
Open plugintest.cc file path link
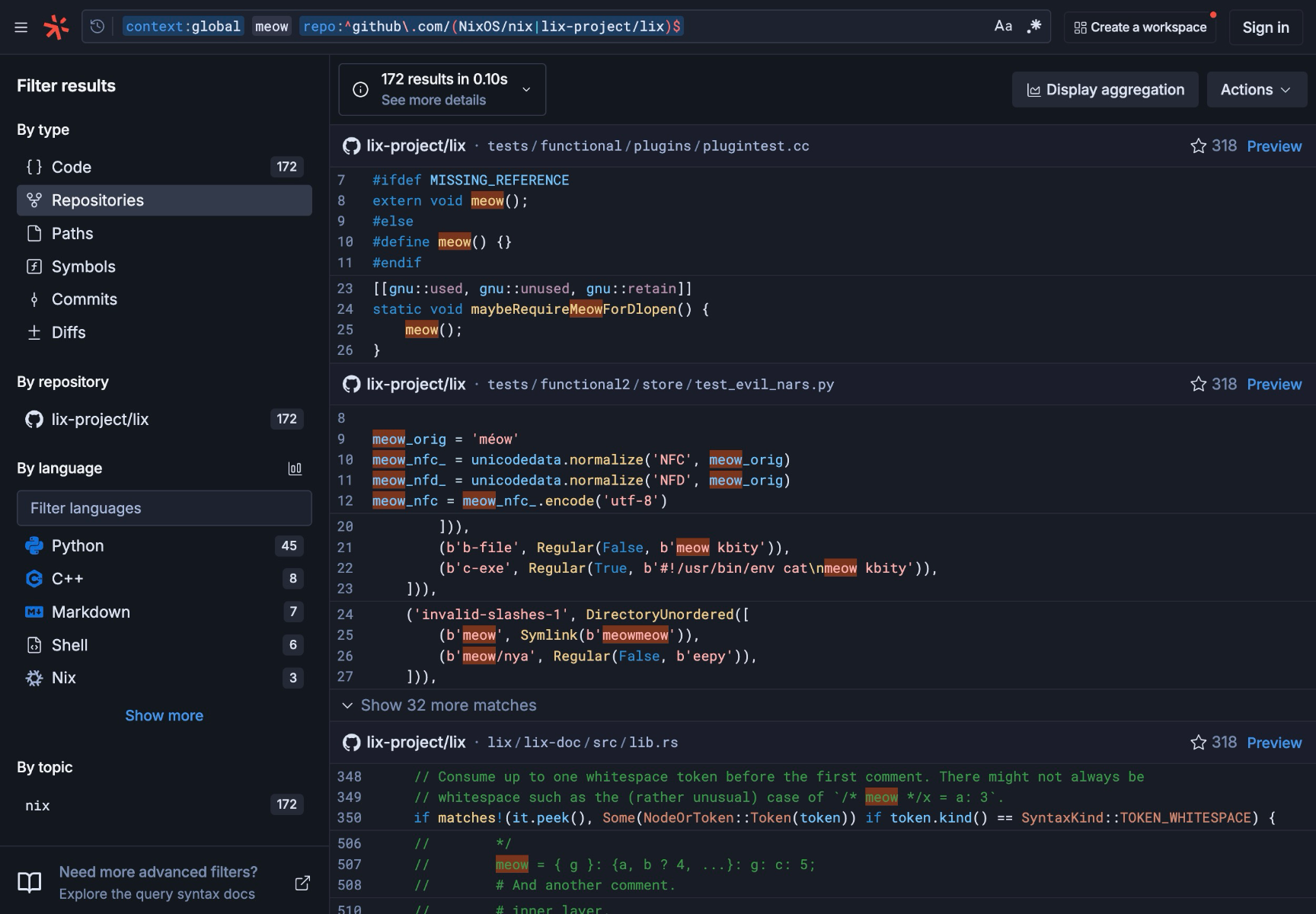click(648, 146)
